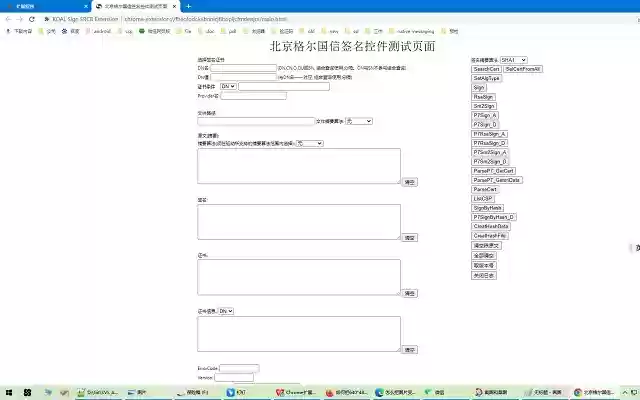Open the csp bookmark folder
The width and height of the screenshot is (640, 400).
[x=125, y=31]
